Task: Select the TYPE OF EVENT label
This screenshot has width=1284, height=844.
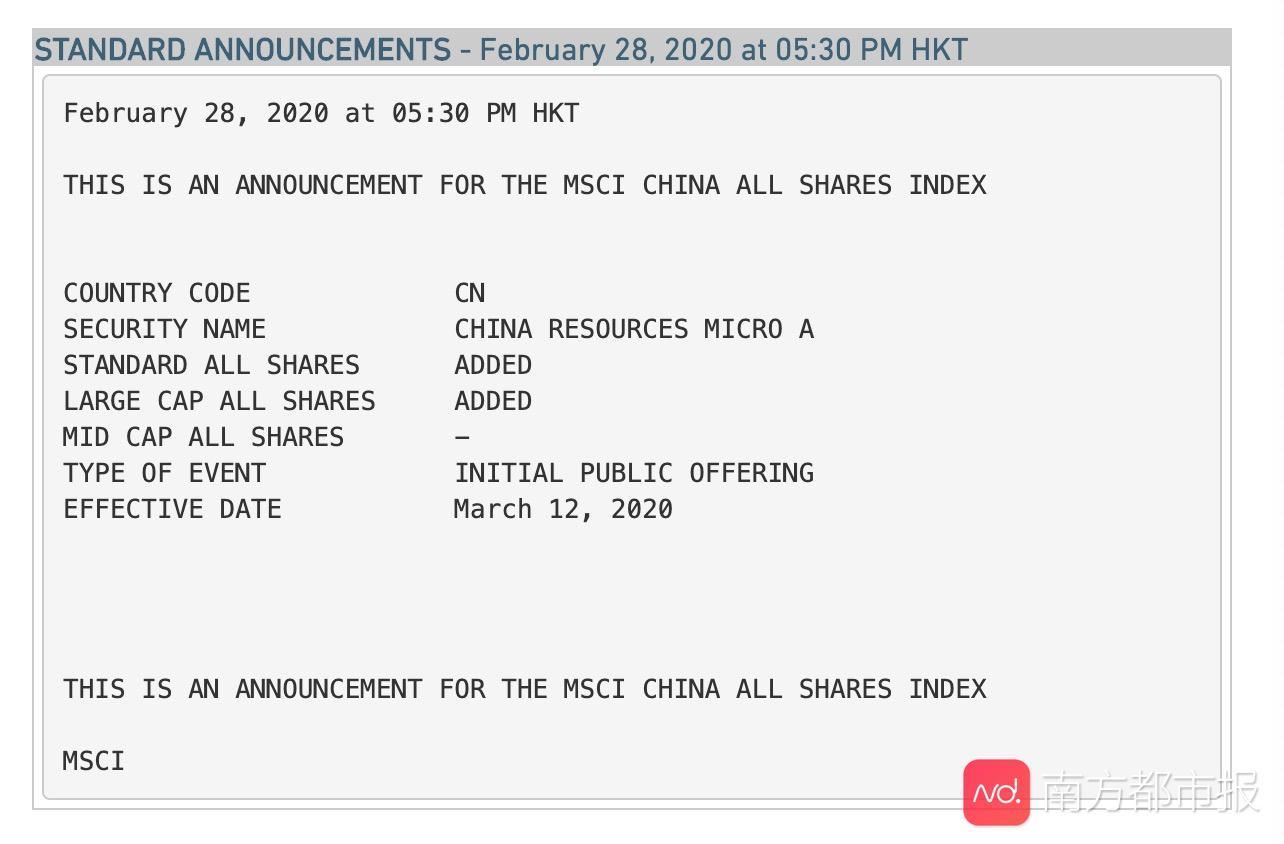Action: pos(165,473)
